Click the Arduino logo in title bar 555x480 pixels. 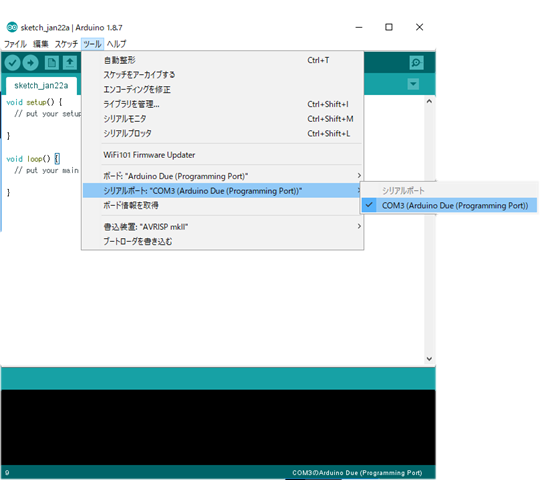[12, 27]
